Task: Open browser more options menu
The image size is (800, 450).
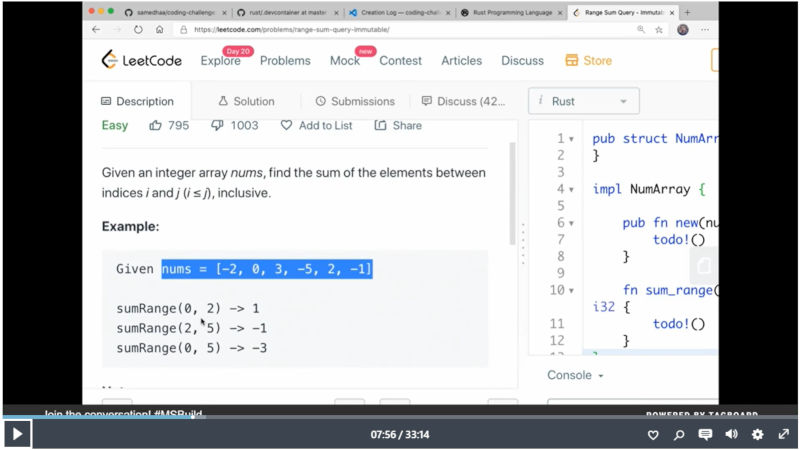Action: [x=705, y=30]
